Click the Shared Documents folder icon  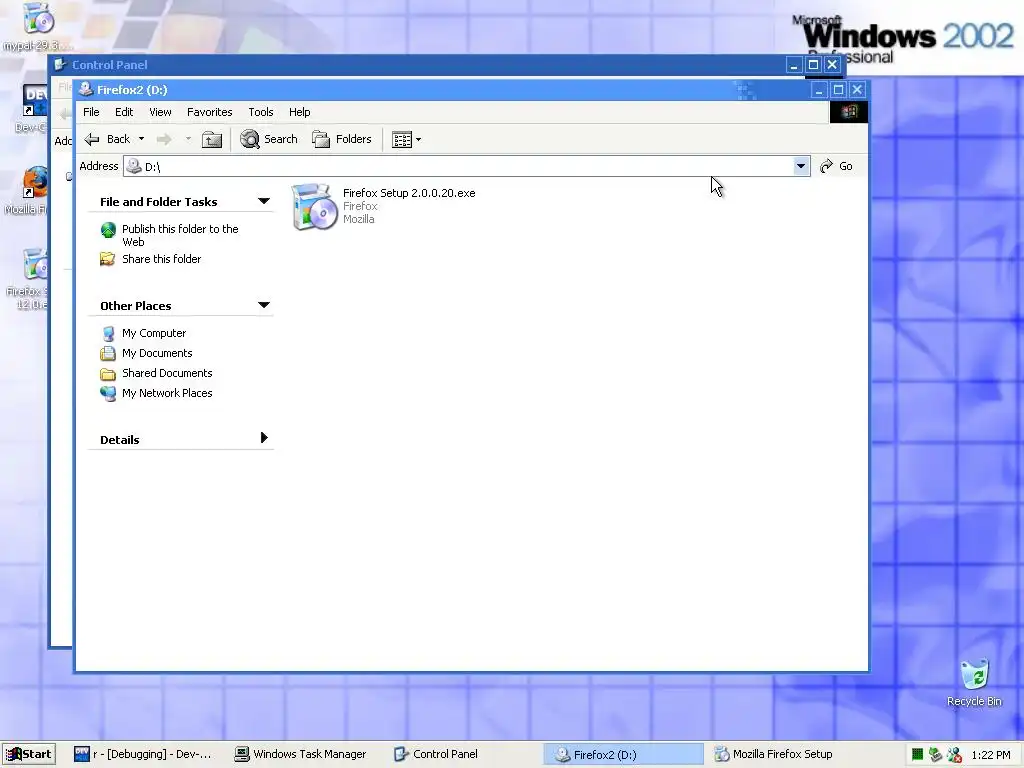click(108, 374)
